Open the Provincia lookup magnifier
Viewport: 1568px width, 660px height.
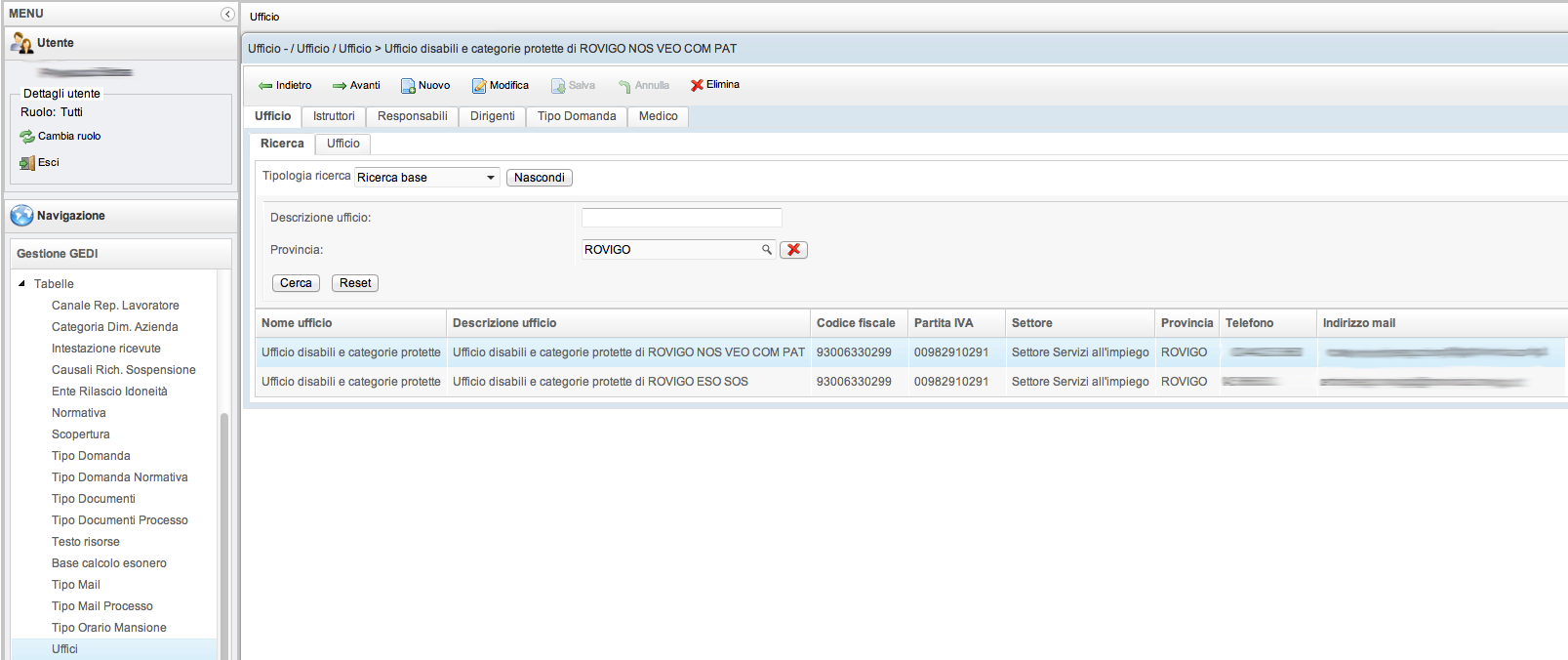pyautogui.click(x=767, y=250)
